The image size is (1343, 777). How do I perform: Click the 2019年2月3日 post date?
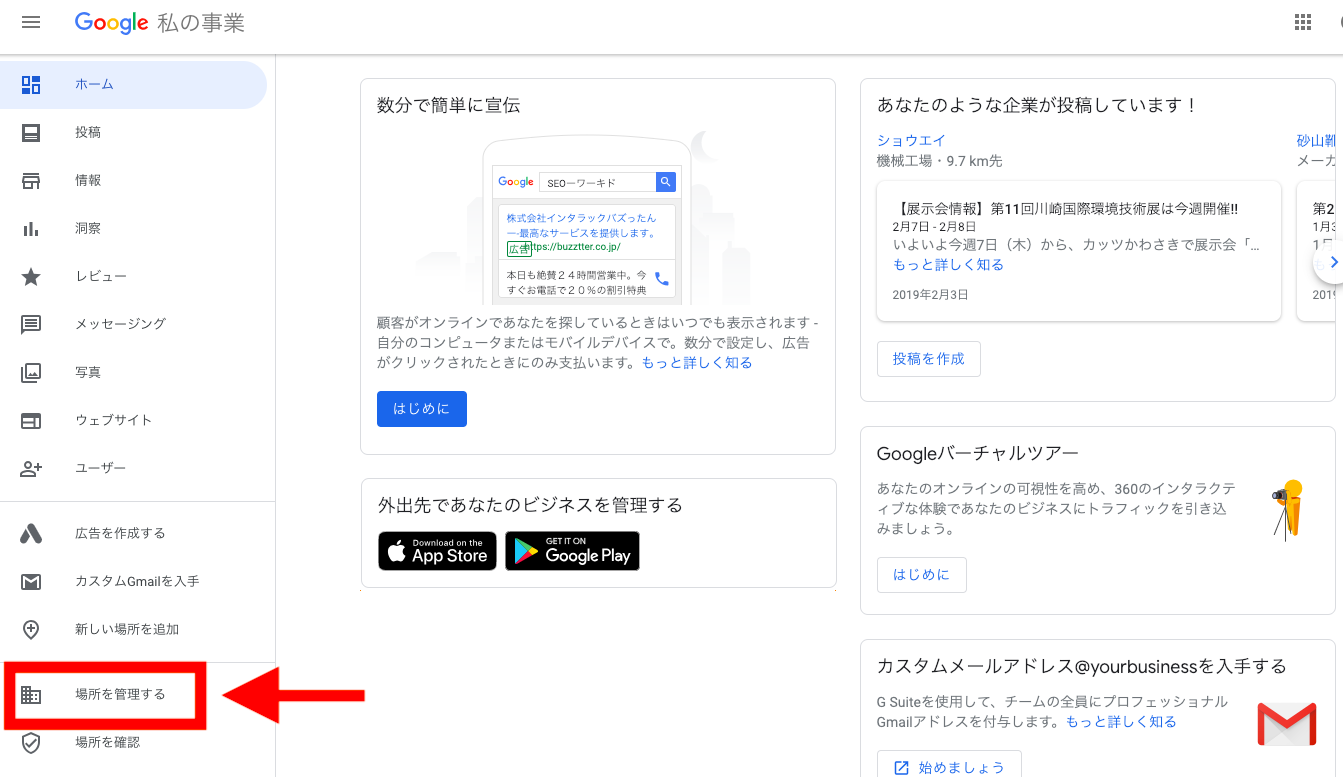930,295
